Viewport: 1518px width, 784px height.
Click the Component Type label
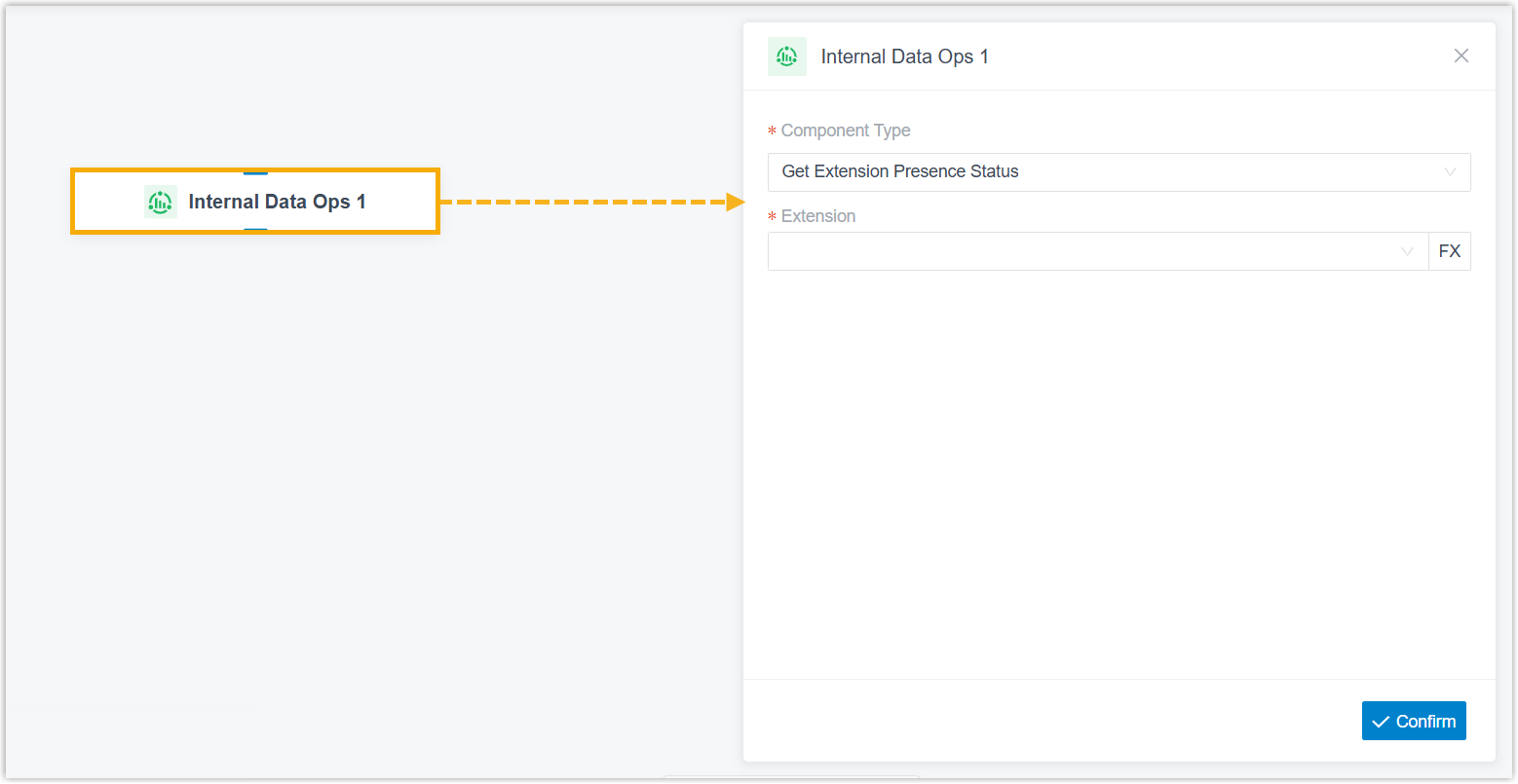(846, 131)
